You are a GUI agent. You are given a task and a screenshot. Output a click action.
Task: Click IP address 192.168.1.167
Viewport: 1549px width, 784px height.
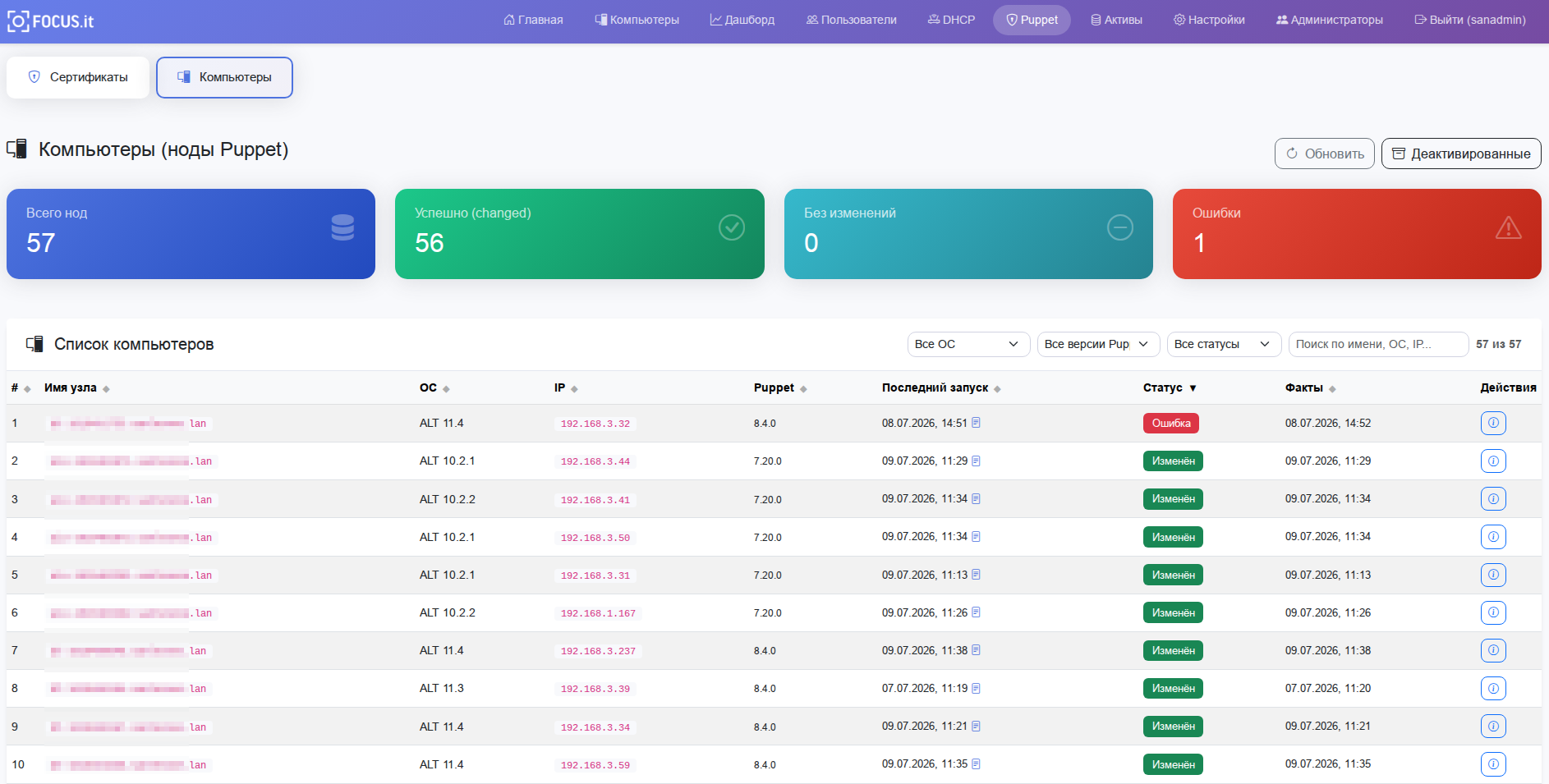598,613
